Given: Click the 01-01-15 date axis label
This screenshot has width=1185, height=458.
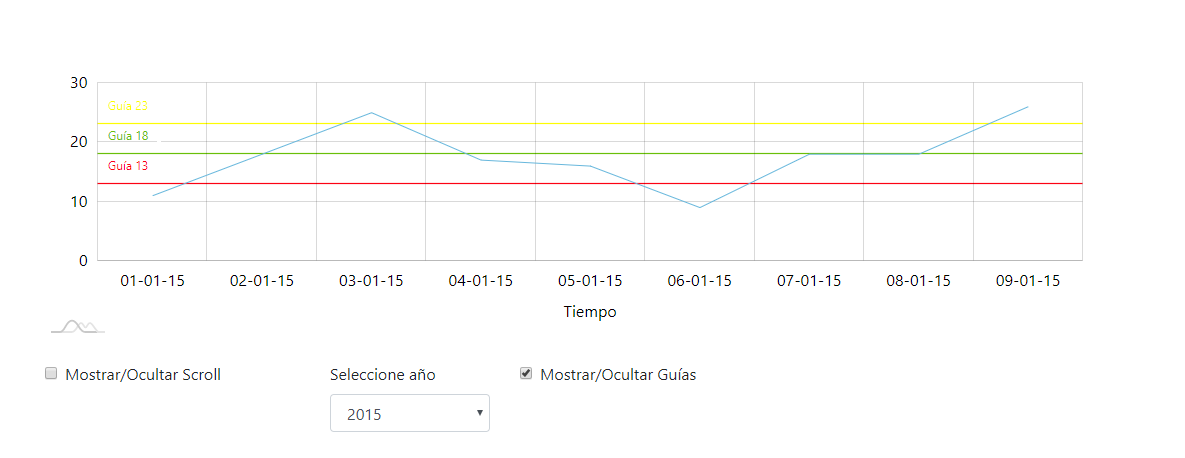Looking at the screenshot, I should click(152, 281).
